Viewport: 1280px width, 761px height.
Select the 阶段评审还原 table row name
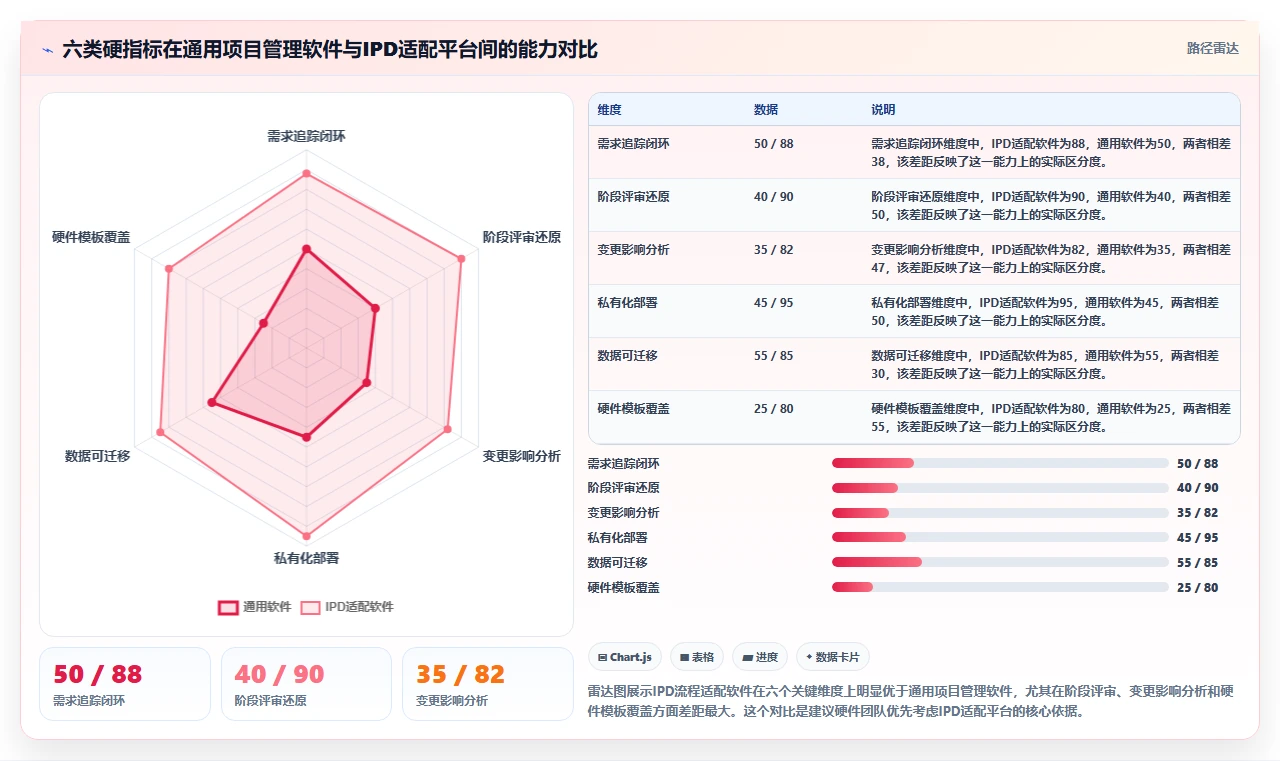633,197
